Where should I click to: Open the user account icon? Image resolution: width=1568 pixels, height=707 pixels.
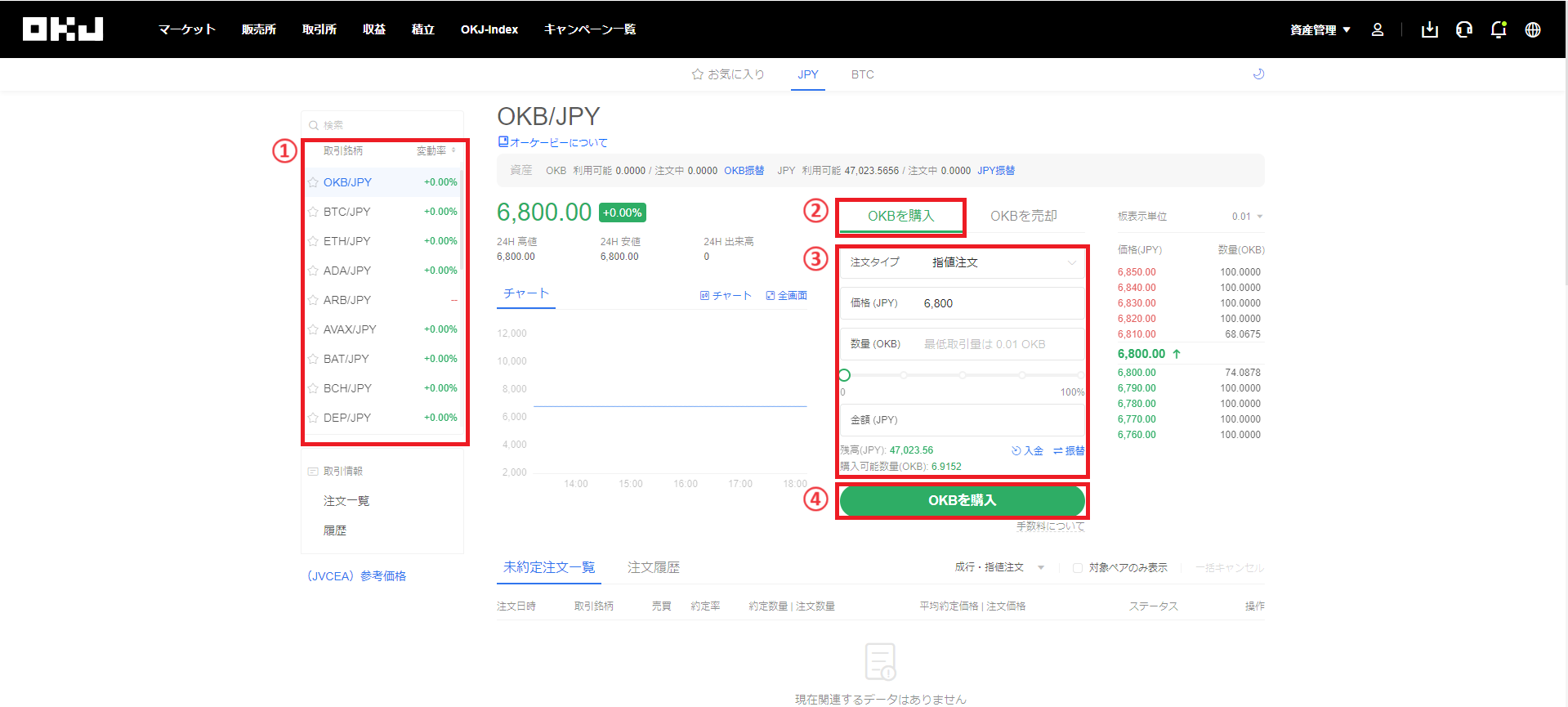(x=1378, y=29)
